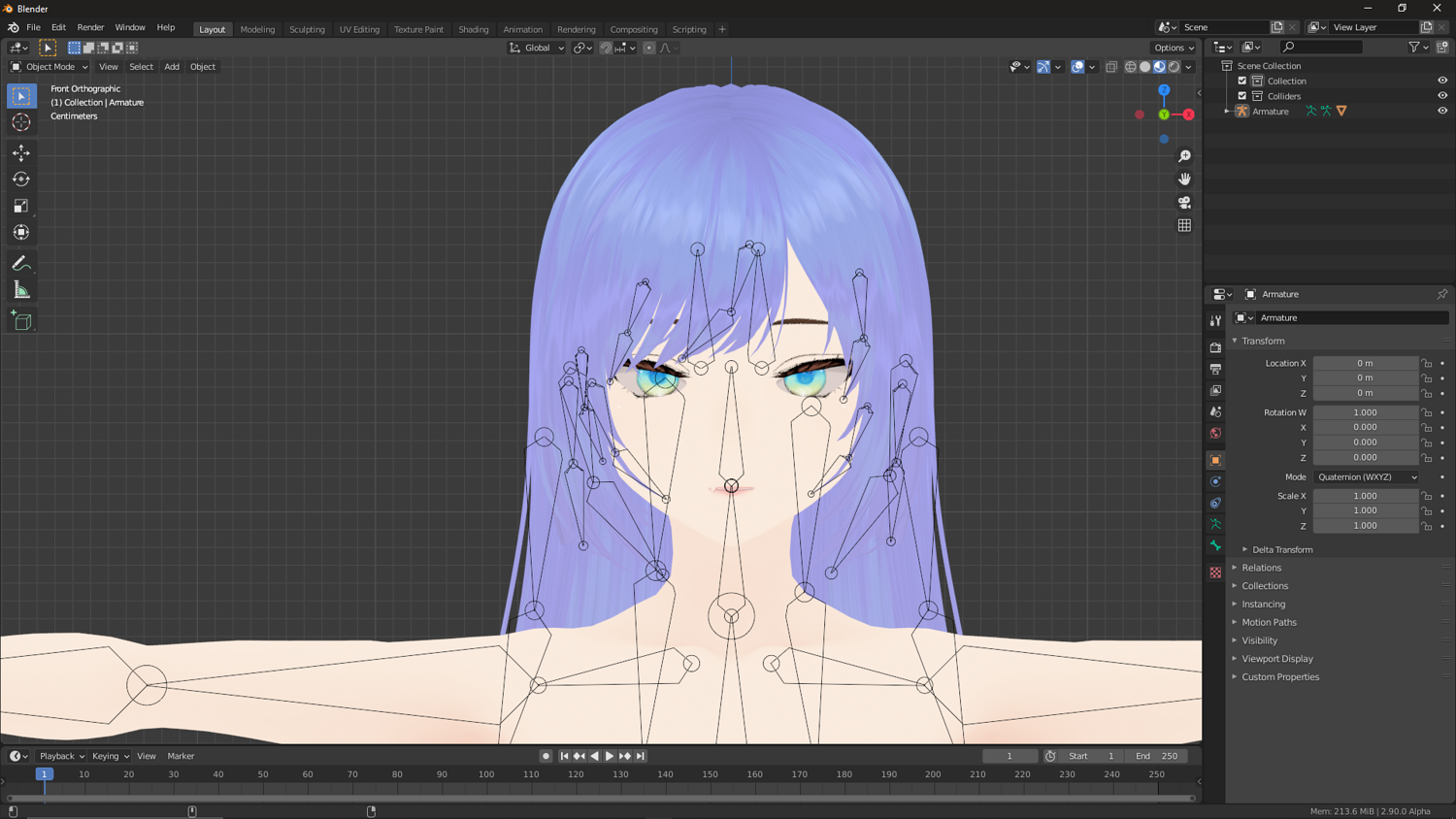Pin the Armature properties panel
1456x819 pixels.
point(1442,294)
